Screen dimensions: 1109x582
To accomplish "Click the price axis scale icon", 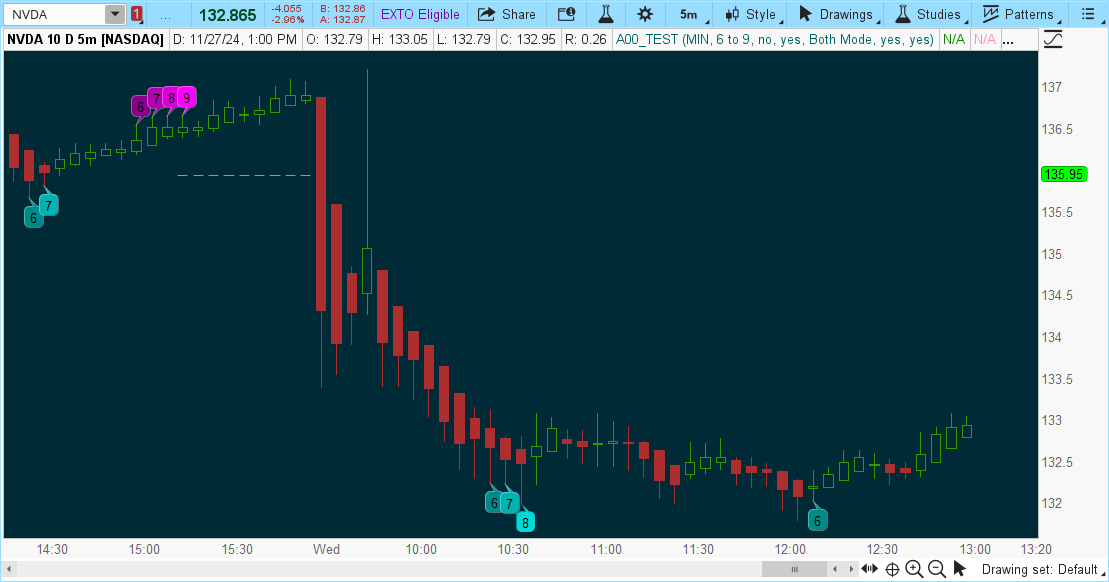I will [1052, 40].
